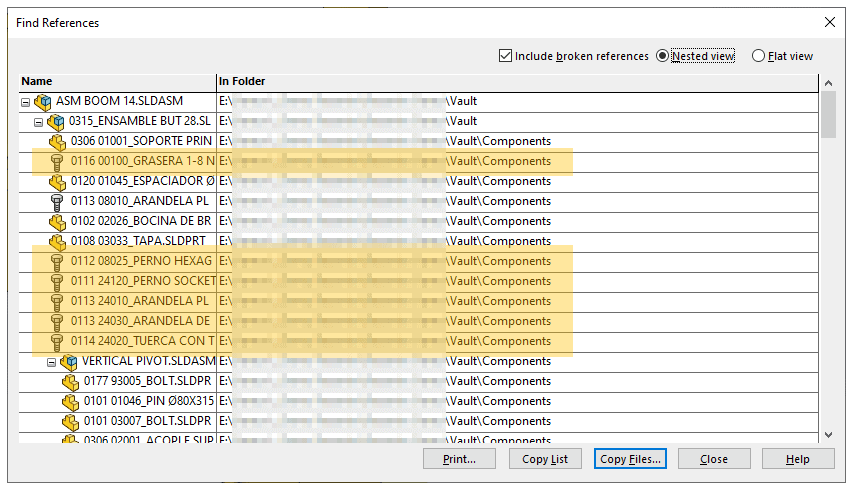Click the 0112 08025_PERNO HEXAG bolt icon

(57, 261)
